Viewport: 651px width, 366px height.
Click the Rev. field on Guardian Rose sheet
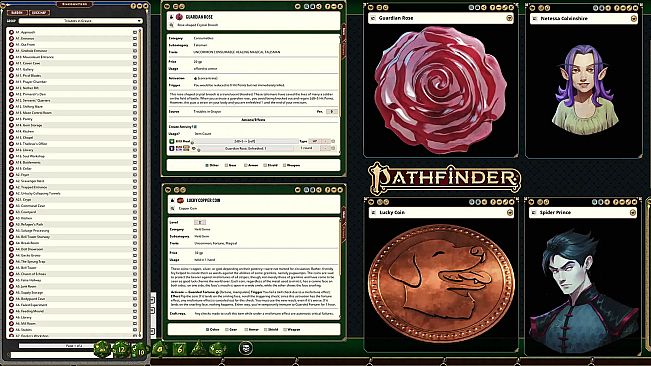pos(332,112)
